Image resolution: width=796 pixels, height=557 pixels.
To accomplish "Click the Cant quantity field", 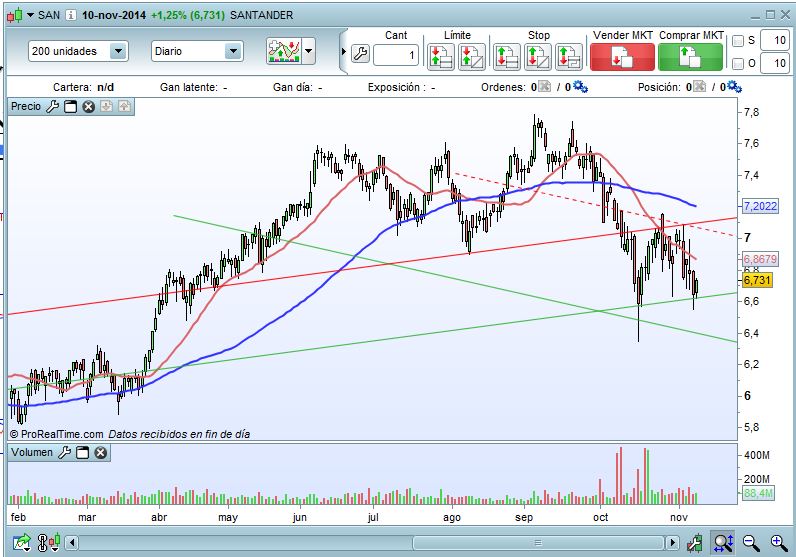I will (x=396, y=55).
